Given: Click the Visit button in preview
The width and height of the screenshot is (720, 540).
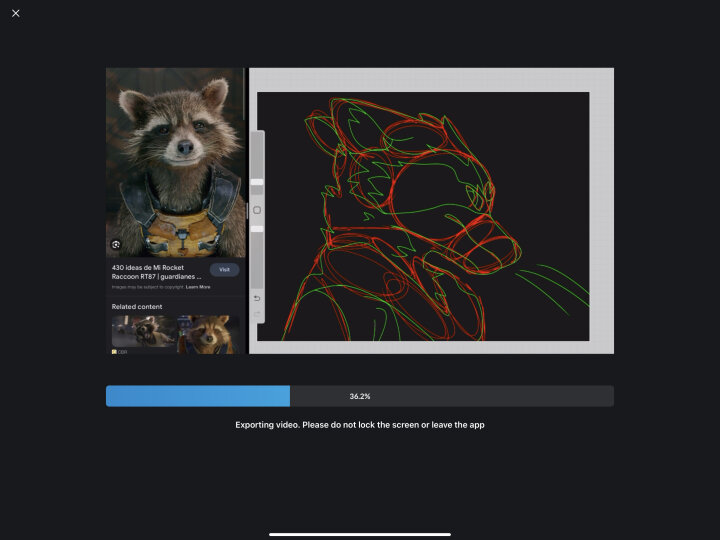Looking at the screenshot, I should click(x=224, y=270).
